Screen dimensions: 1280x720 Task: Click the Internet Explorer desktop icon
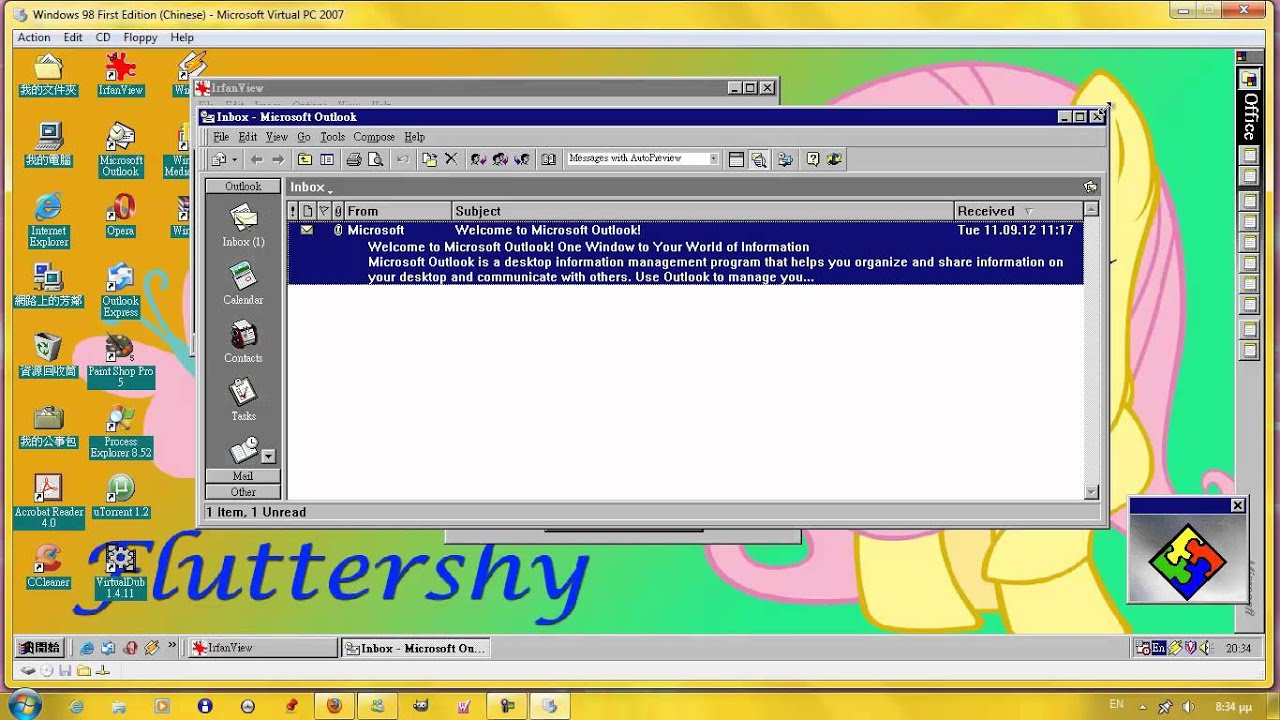pos(48,220)
